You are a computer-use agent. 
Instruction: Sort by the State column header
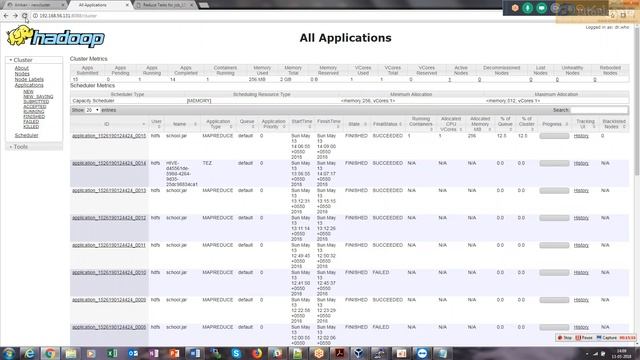[x=357, y=124]
